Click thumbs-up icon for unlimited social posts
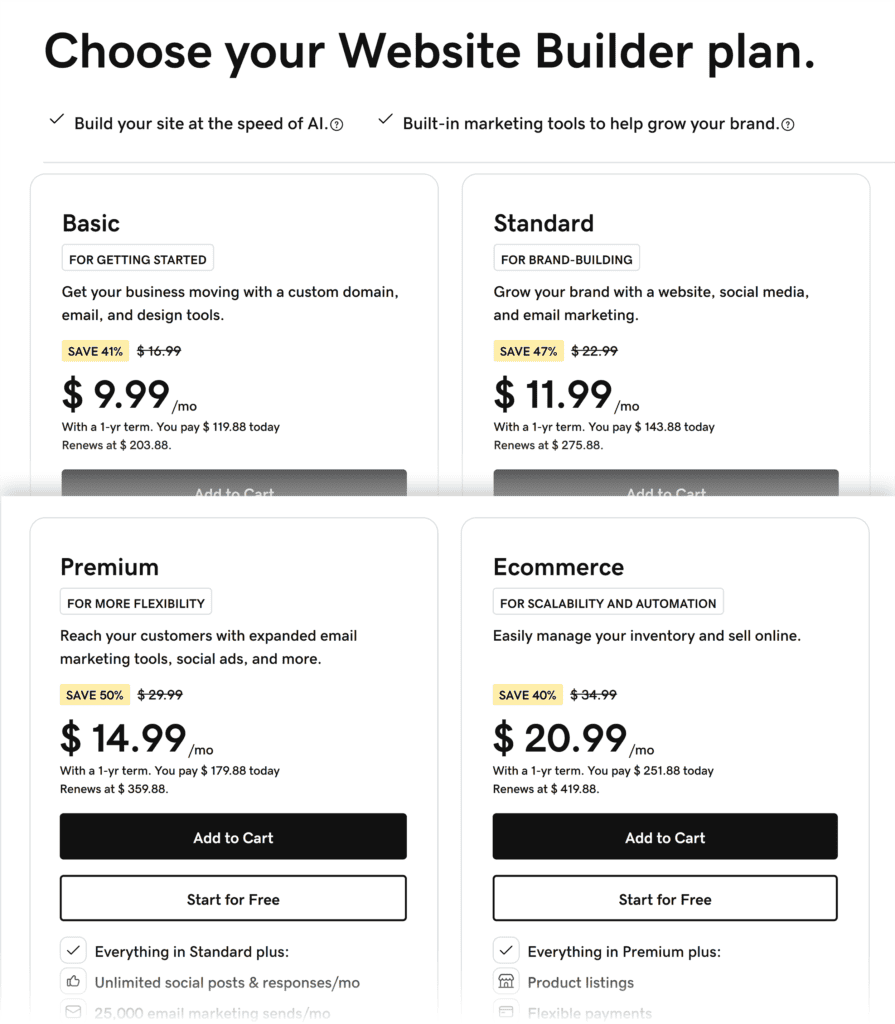Screen dimensions: 895x1024 point(73,982)
